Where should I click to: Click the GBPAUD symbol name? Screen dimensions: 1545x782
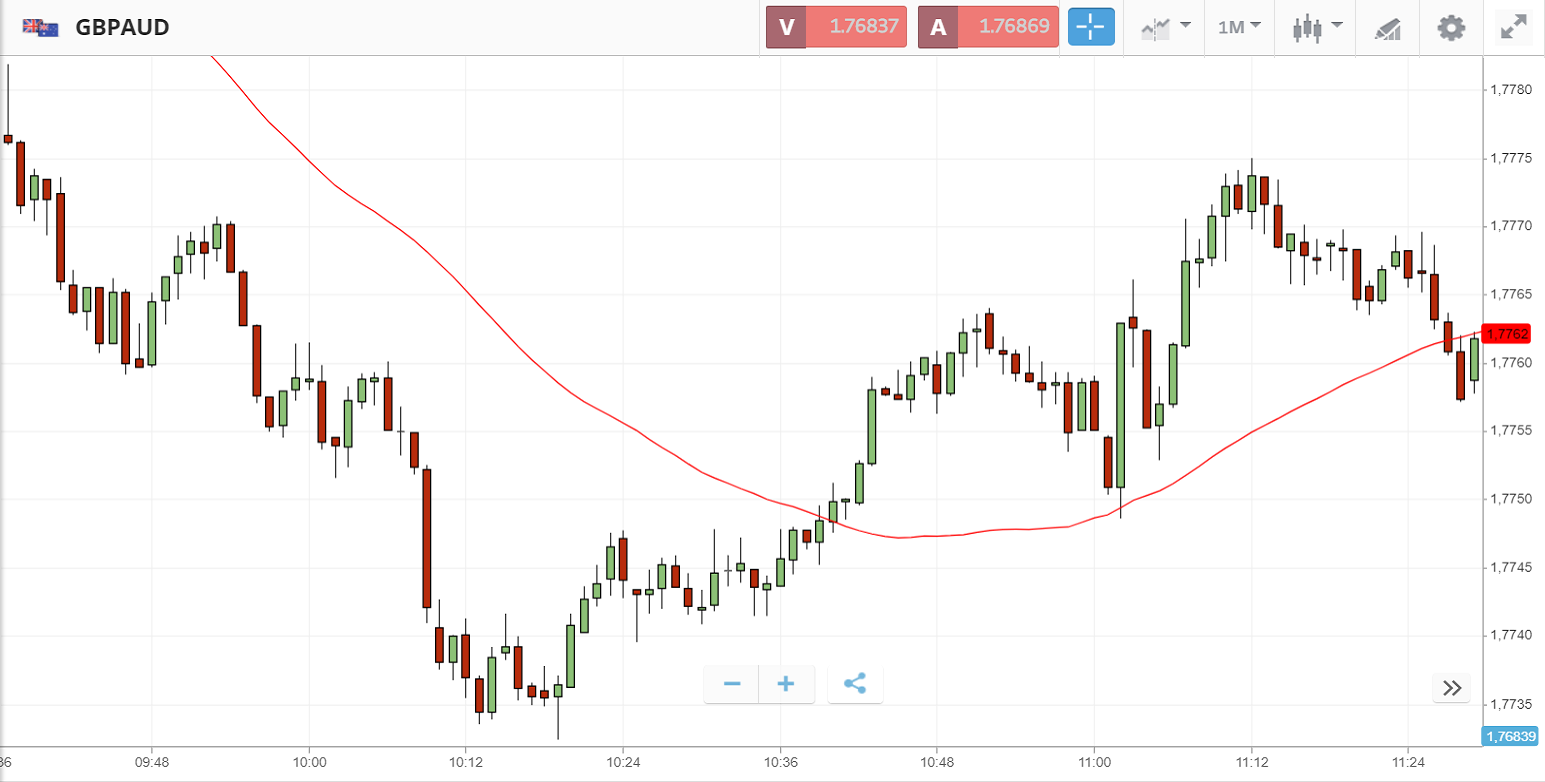coord(122,27)
